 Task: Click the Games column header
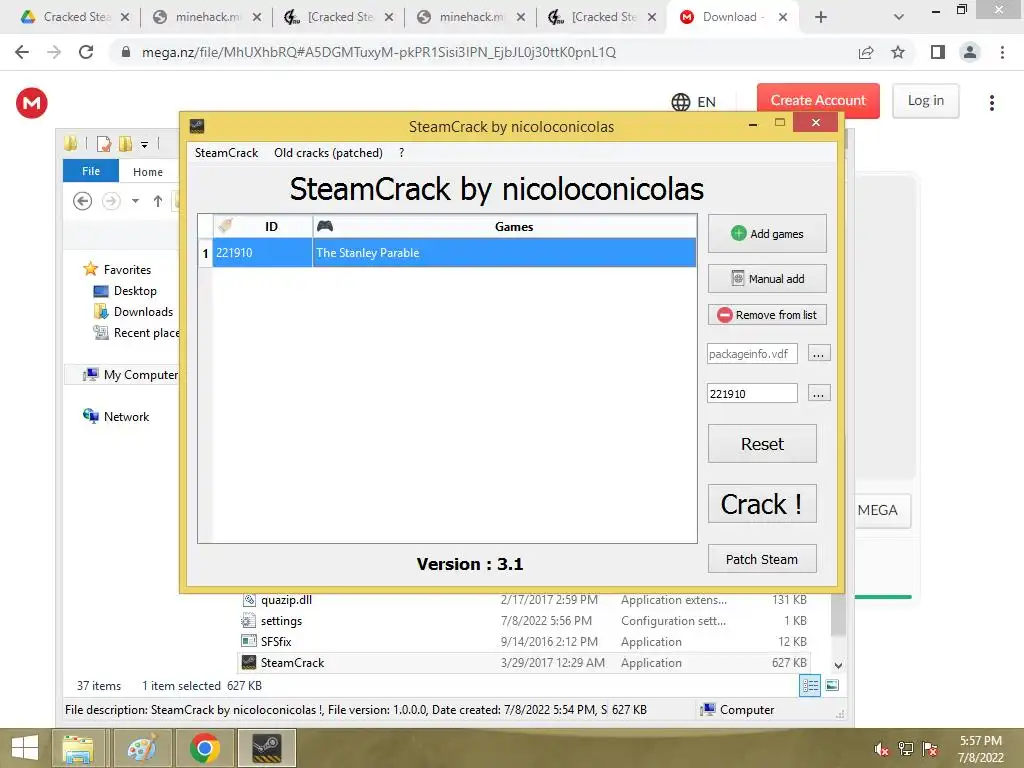tap(504, 227)
